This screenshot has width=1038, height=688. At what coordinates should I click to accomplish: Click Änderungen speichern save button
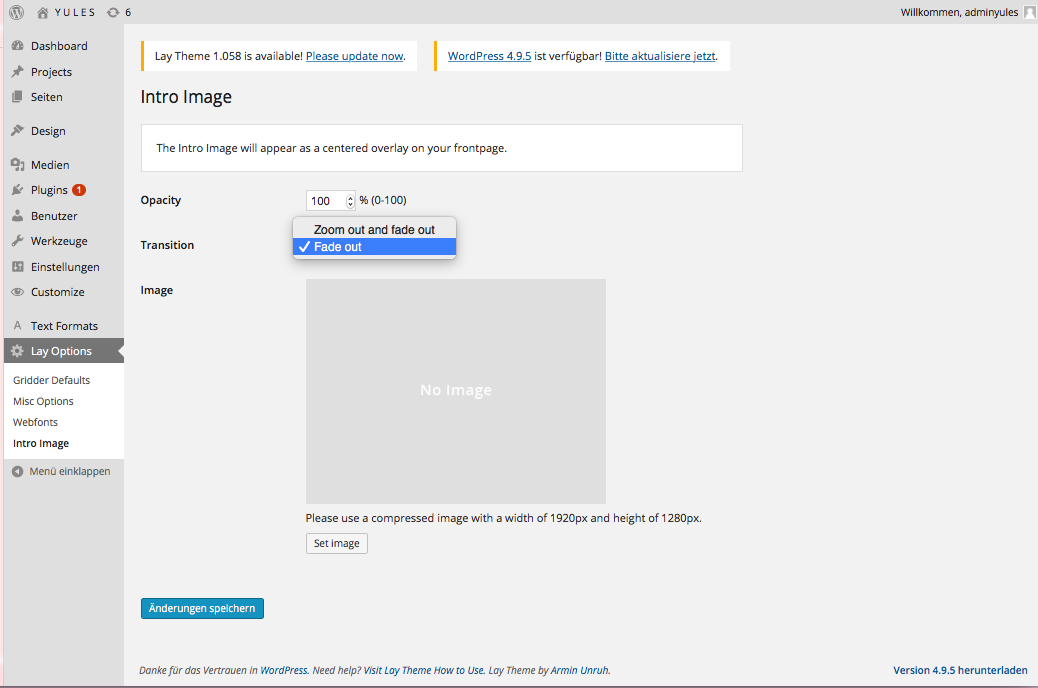(x=202, y=608)
